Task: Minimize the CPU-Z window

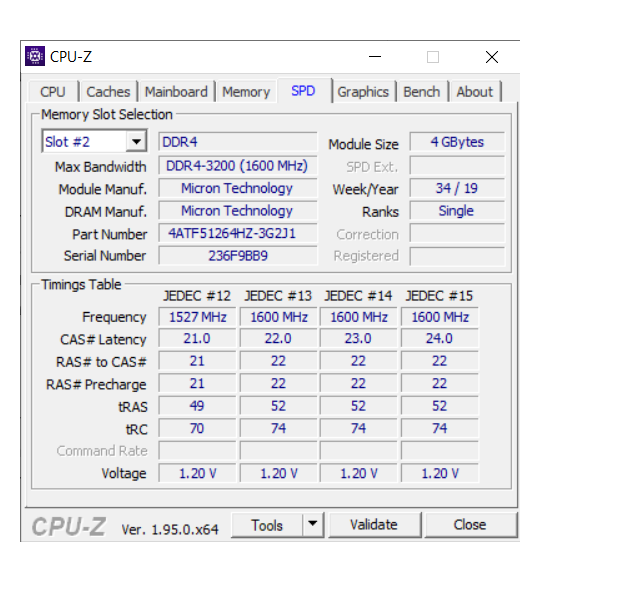Action: tap(374, 57)
